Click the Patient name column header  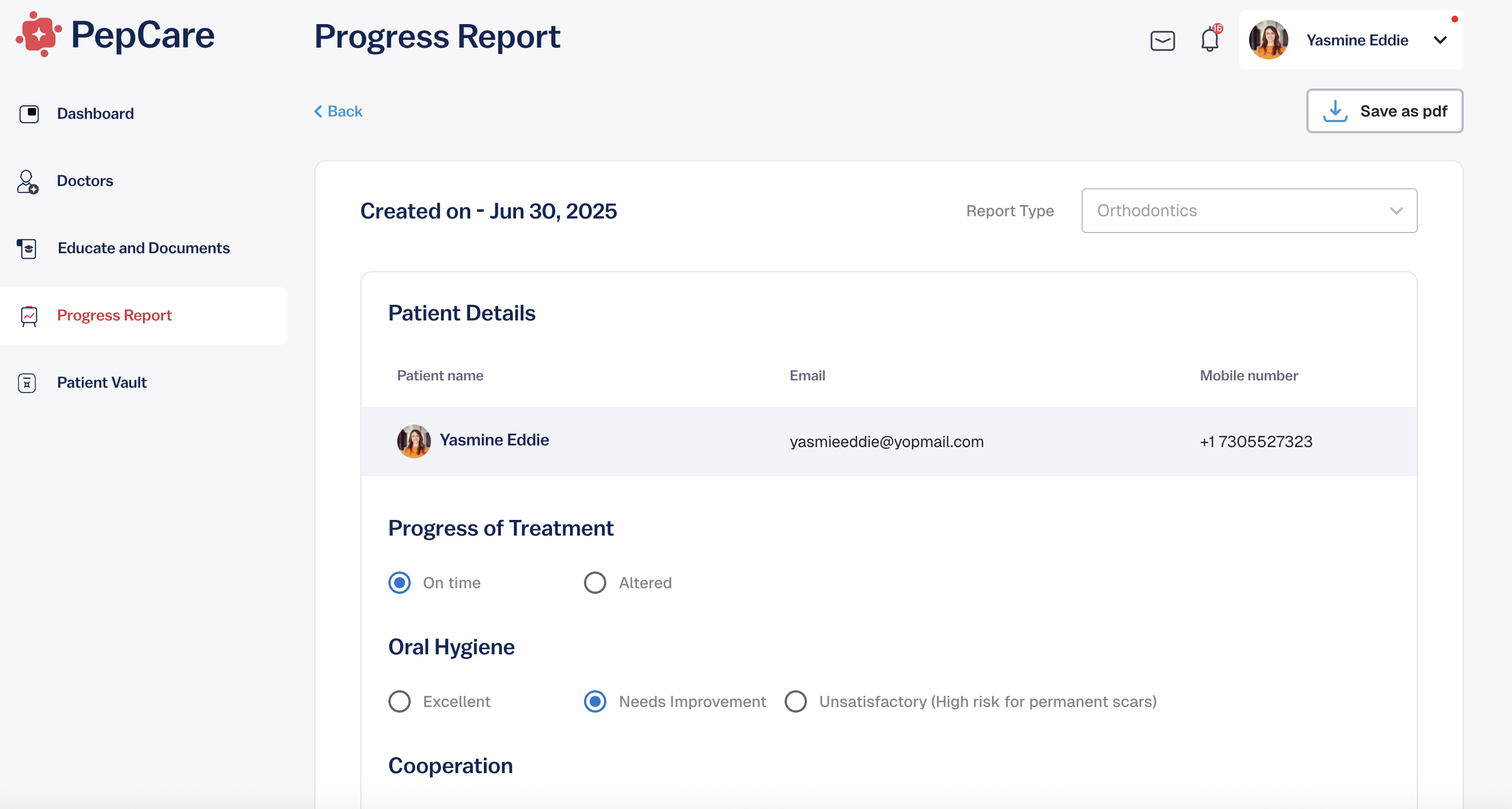pyautogui.click(x=440, y=375)
